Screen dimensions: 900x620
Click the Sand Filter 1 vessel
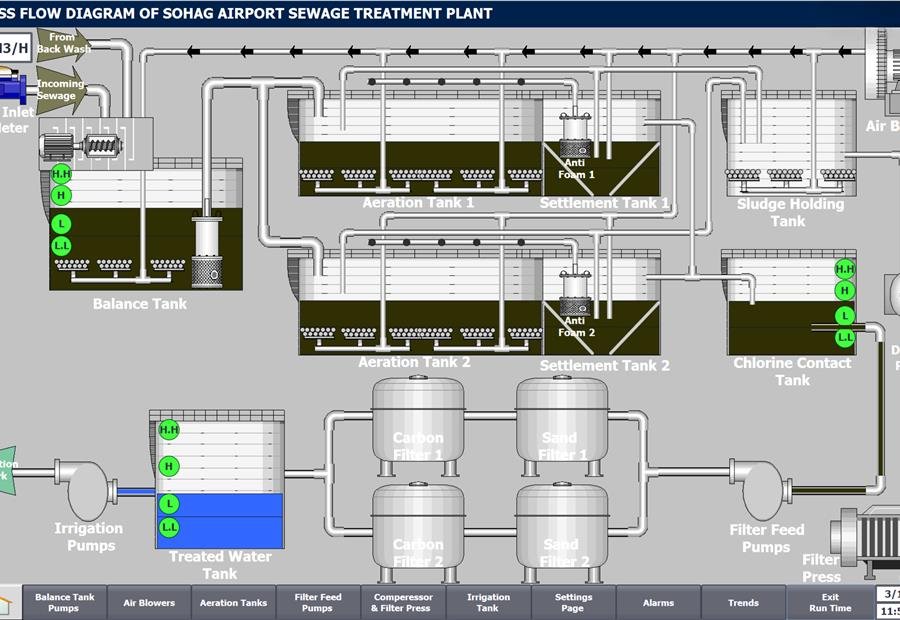click(561, 426)
